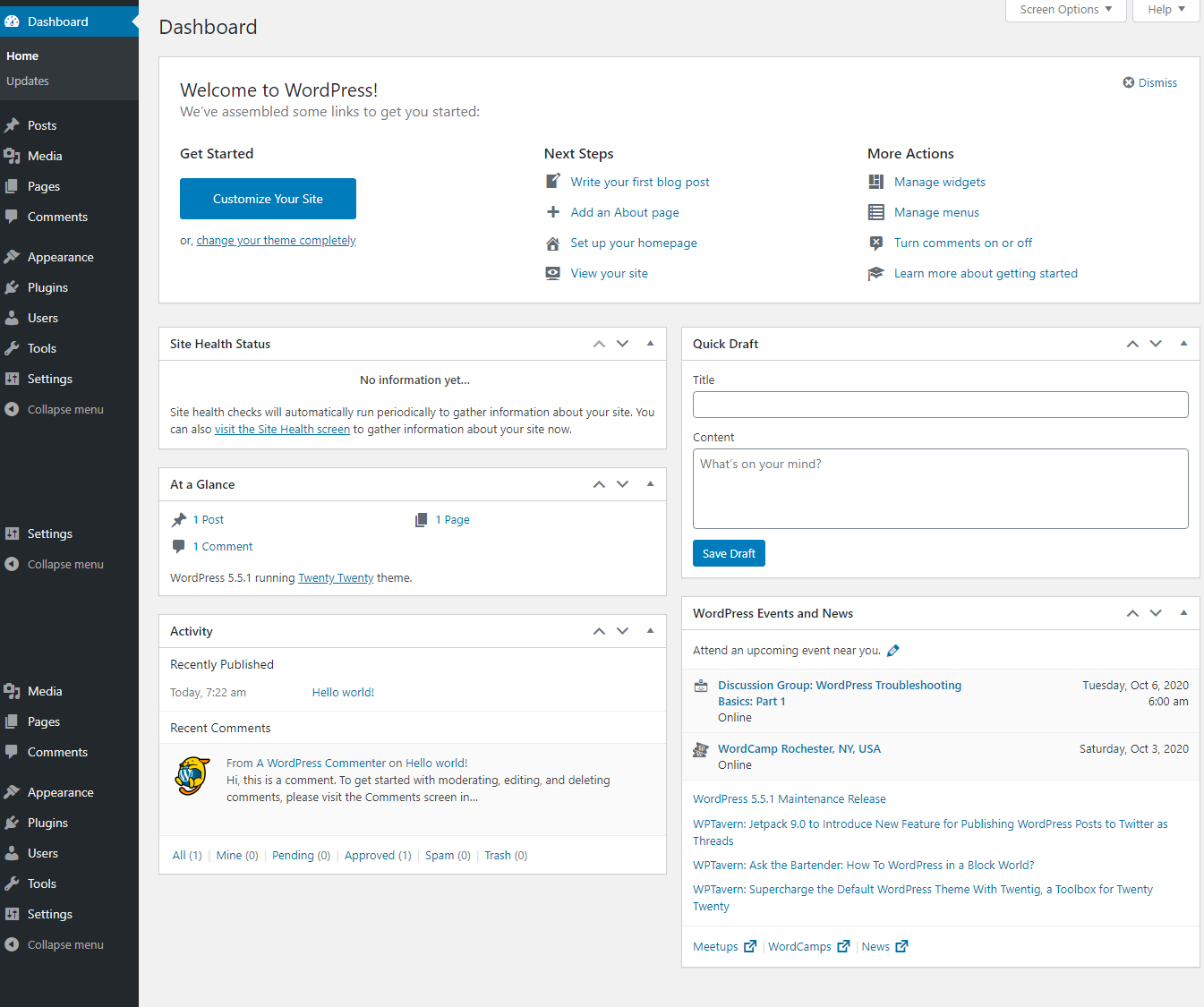
Task: Click the Manage widgets icon
Action: coord(876,182)
